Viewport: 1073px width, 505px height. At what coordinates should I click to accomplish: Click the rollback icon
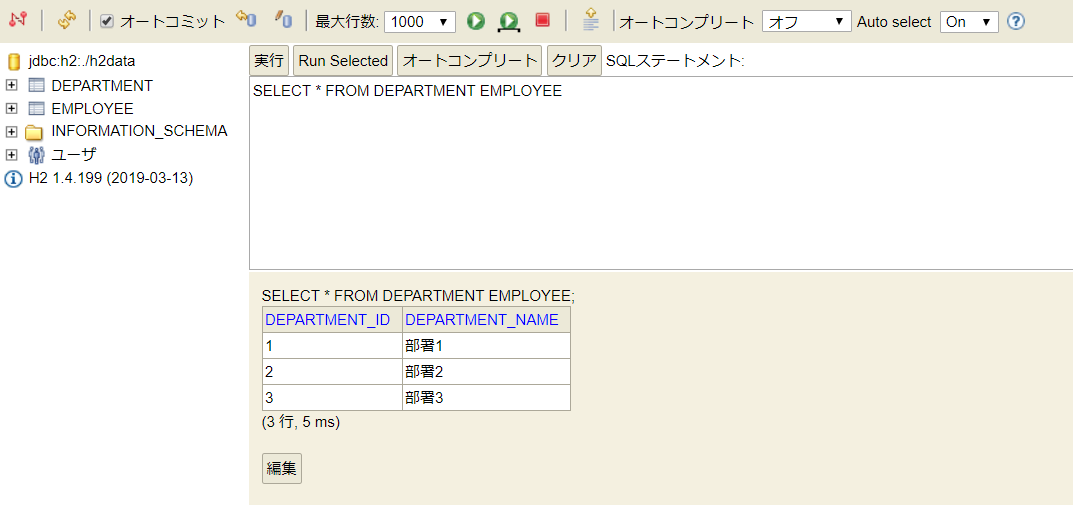[x=246, y=20]
